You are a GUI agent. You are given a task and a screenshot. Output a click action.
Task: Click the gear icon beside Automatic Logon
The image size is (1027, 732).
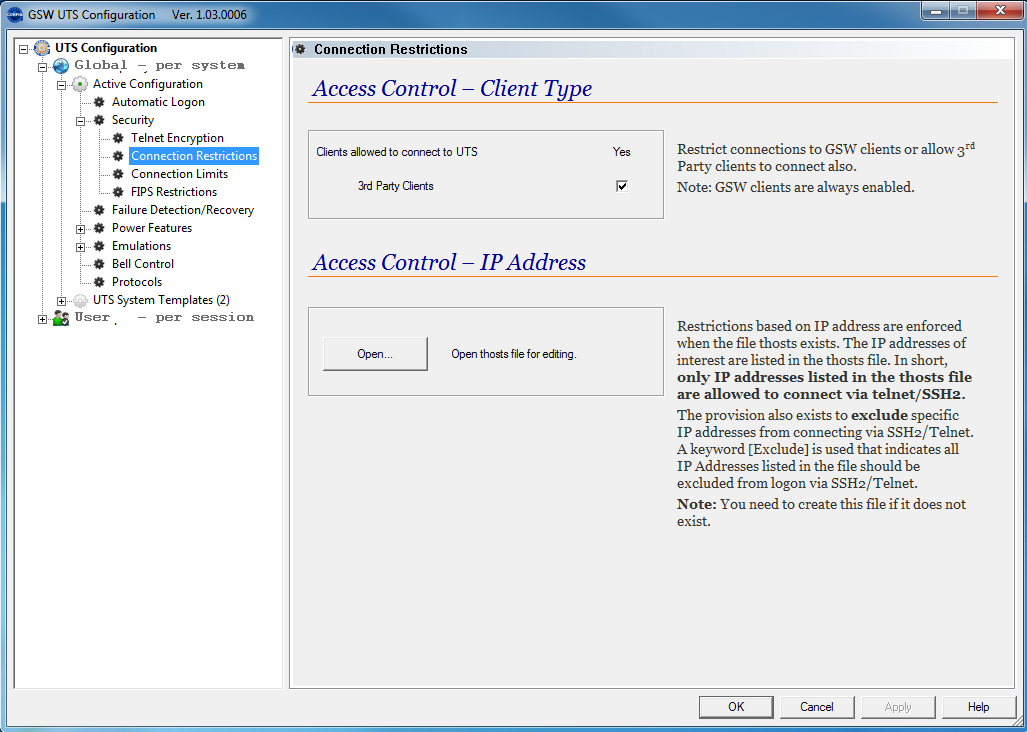coord(99,102)
